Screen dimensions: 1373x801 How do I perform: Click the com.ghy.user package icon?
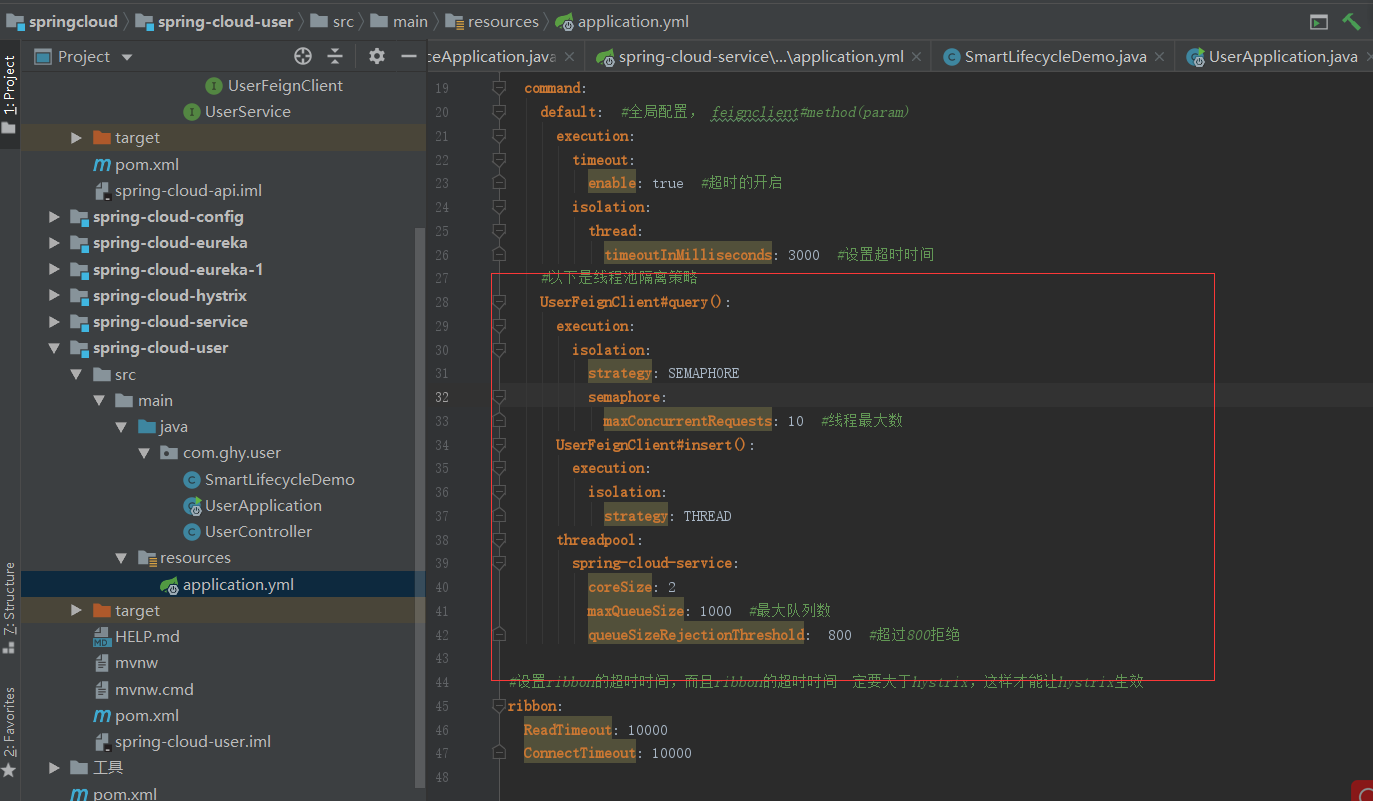pyautogui.click(x=169, y=453)
